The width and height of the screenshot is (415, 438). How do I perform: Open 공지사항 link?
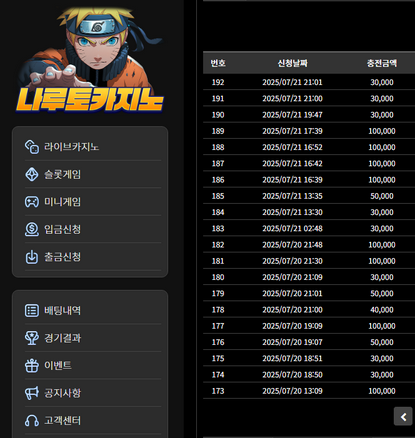click(x=63, y=393)
